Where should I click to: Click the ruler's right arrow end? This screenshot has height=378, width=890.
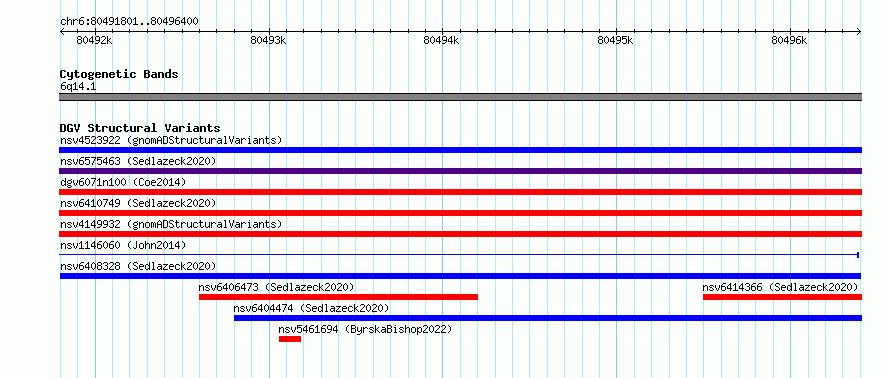click(x=859, y=32)
